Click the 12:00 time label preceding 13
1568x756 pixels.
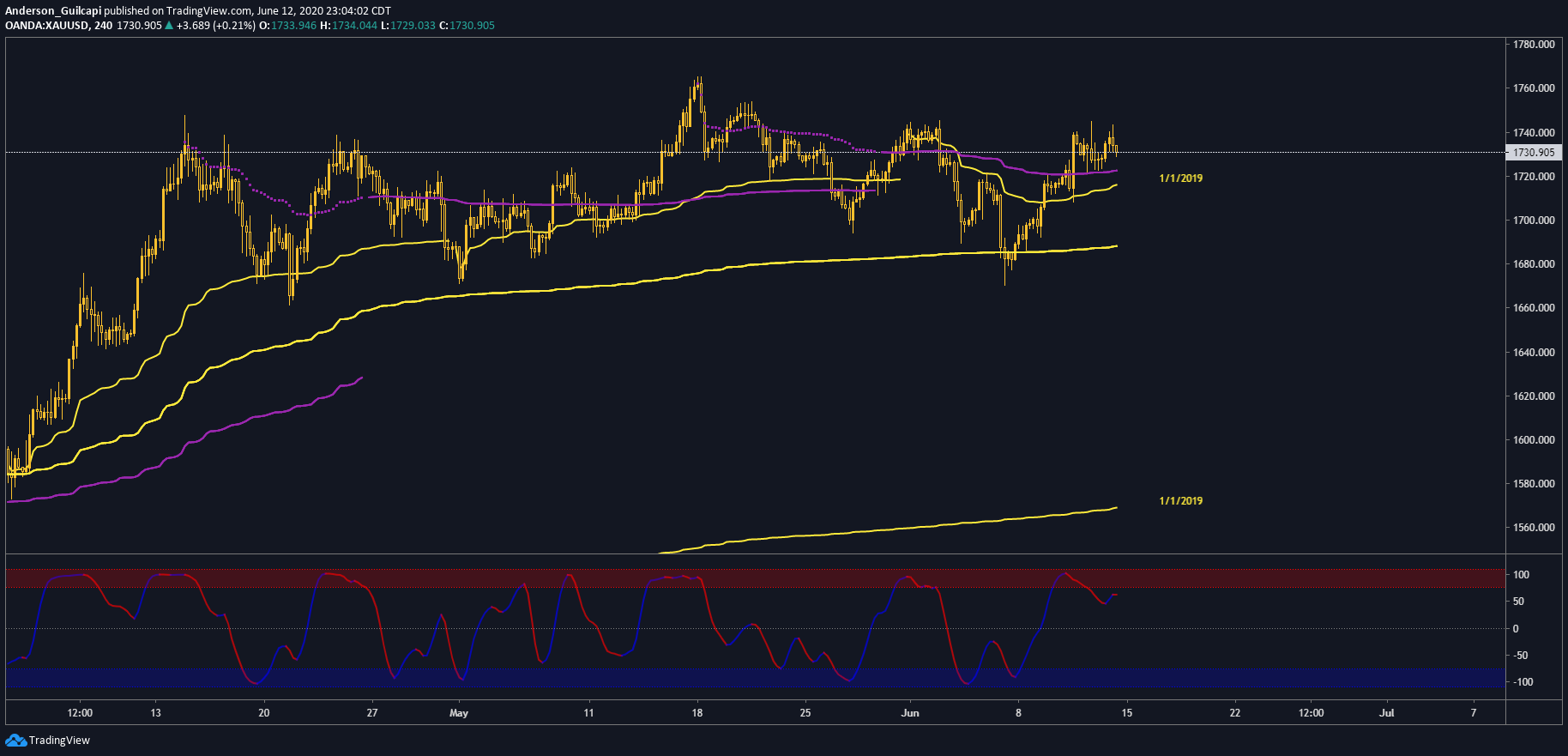(x=80, y=713)
